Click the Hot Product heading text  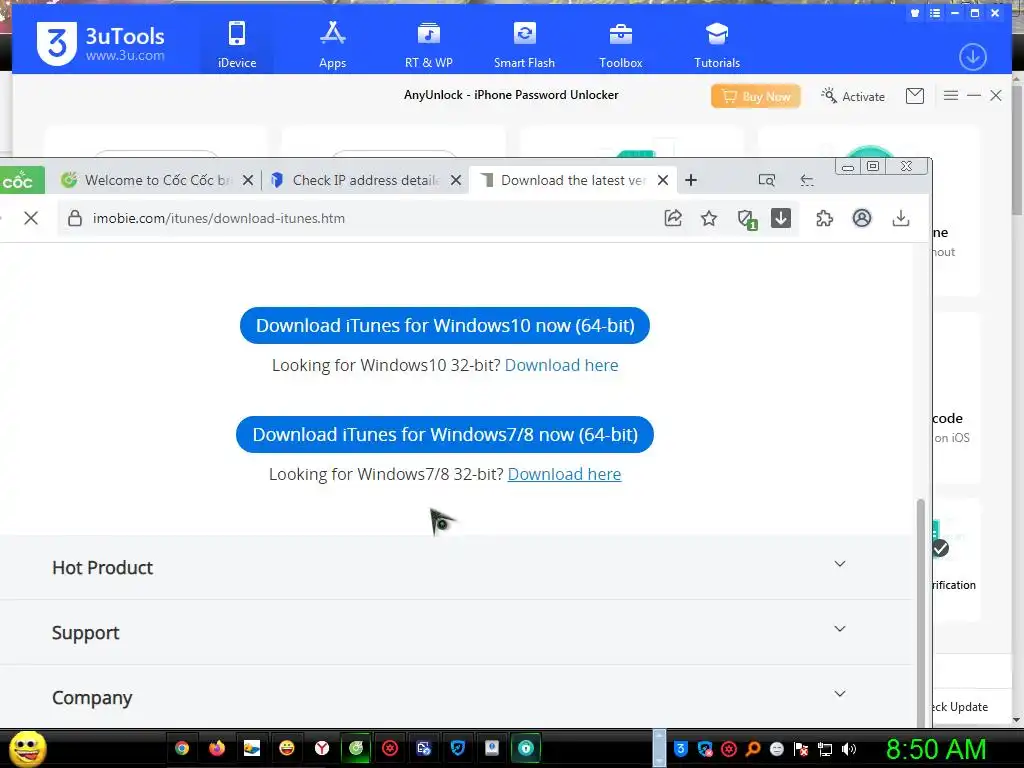(103, 568)
